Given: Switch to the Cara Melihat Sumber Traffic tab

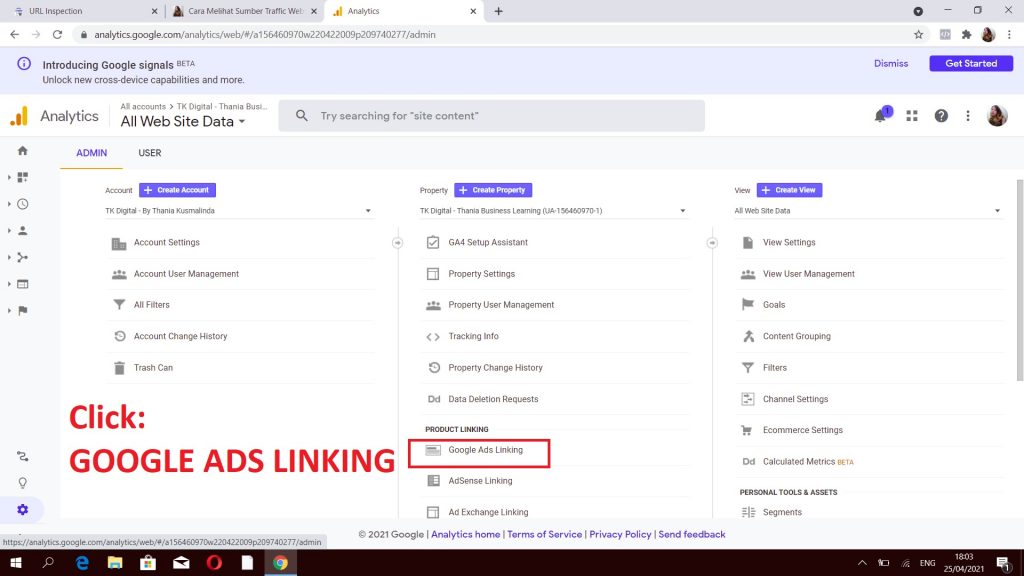Looking at the screenshot, I should coord(244,11).
